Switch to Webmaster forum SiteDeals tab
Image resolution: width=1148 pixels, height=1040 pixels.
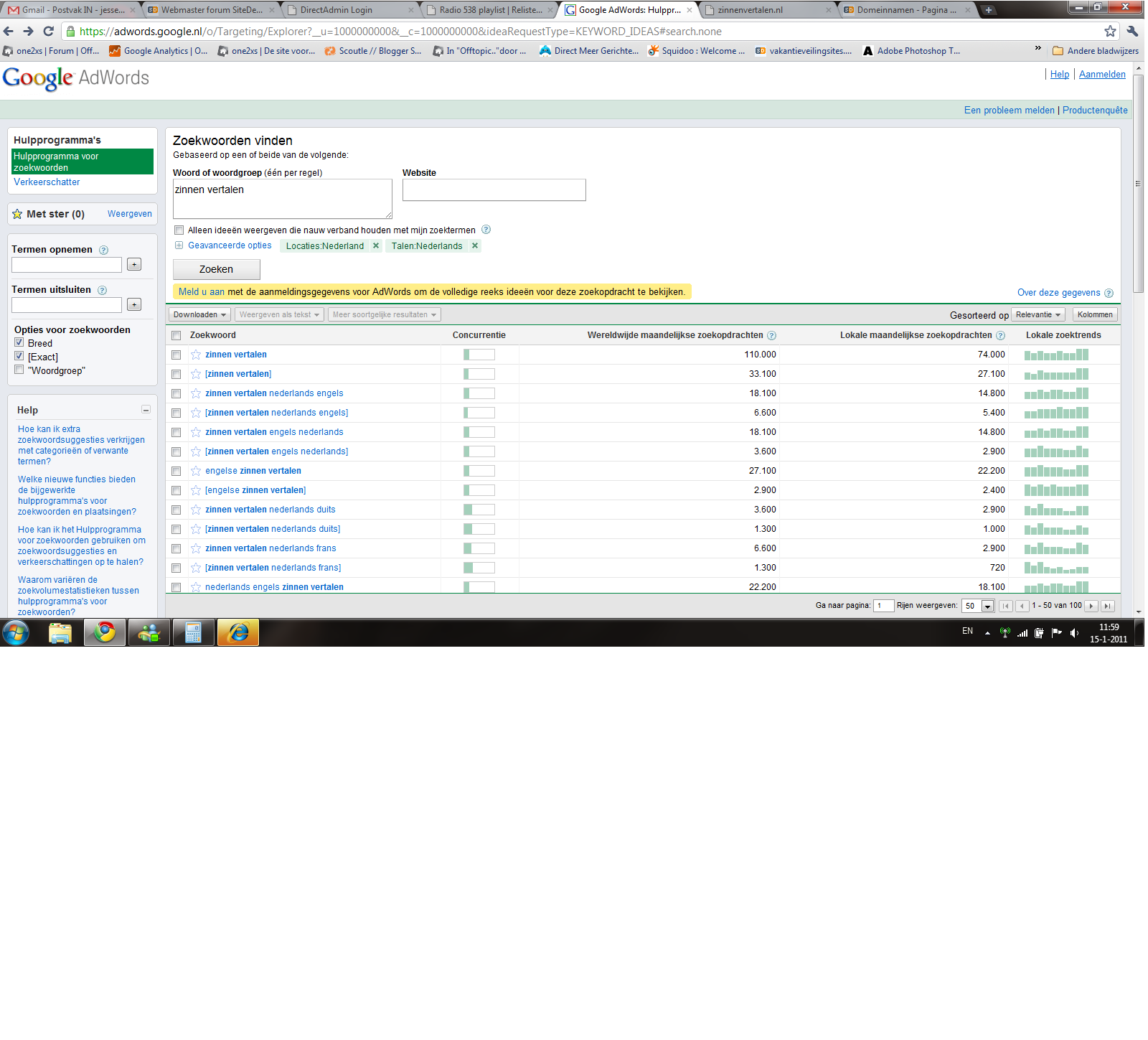pyautogui.click(x=210, y=10)
